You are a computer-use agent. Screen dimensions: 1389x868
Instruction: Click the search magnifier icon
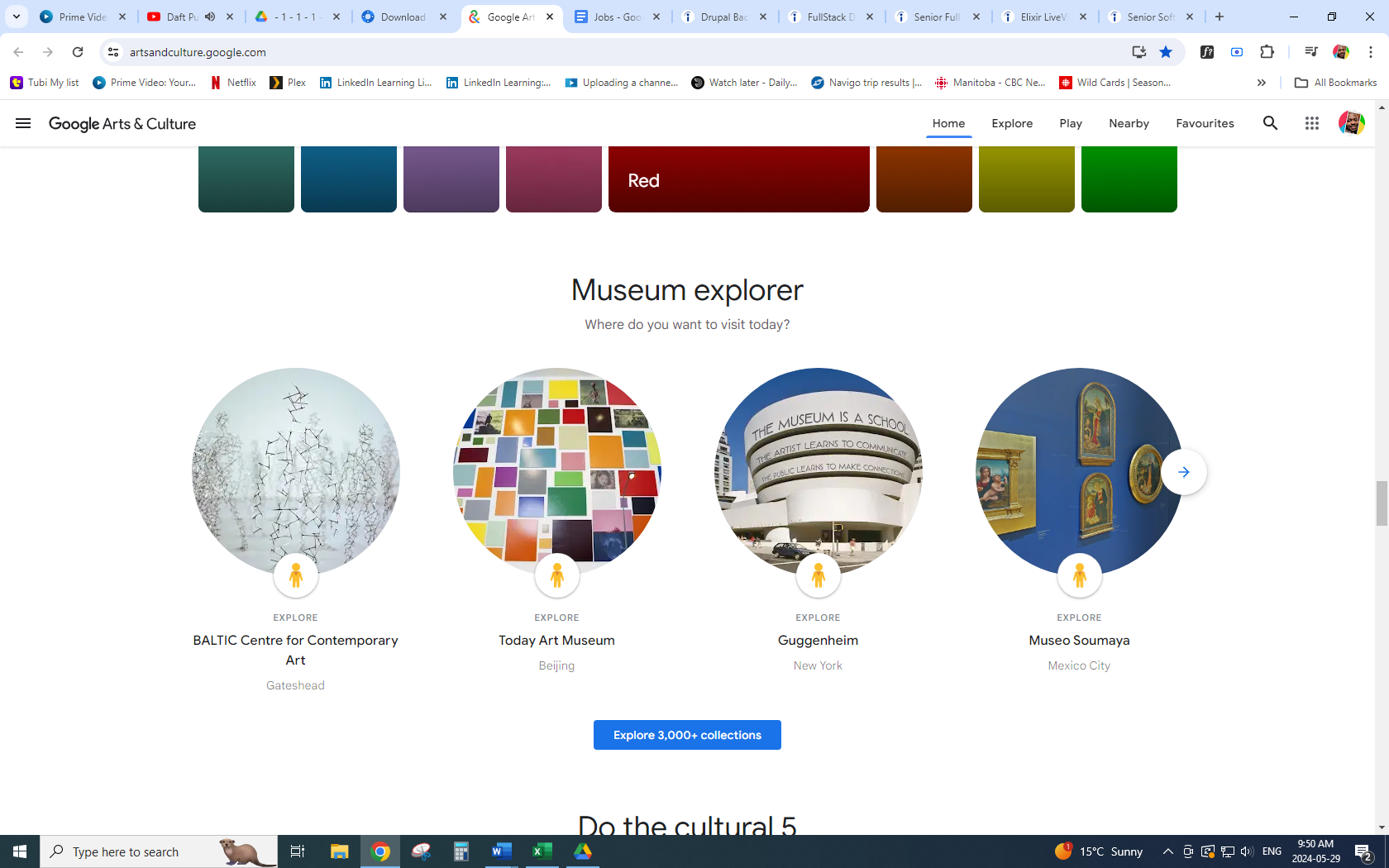1270,123
